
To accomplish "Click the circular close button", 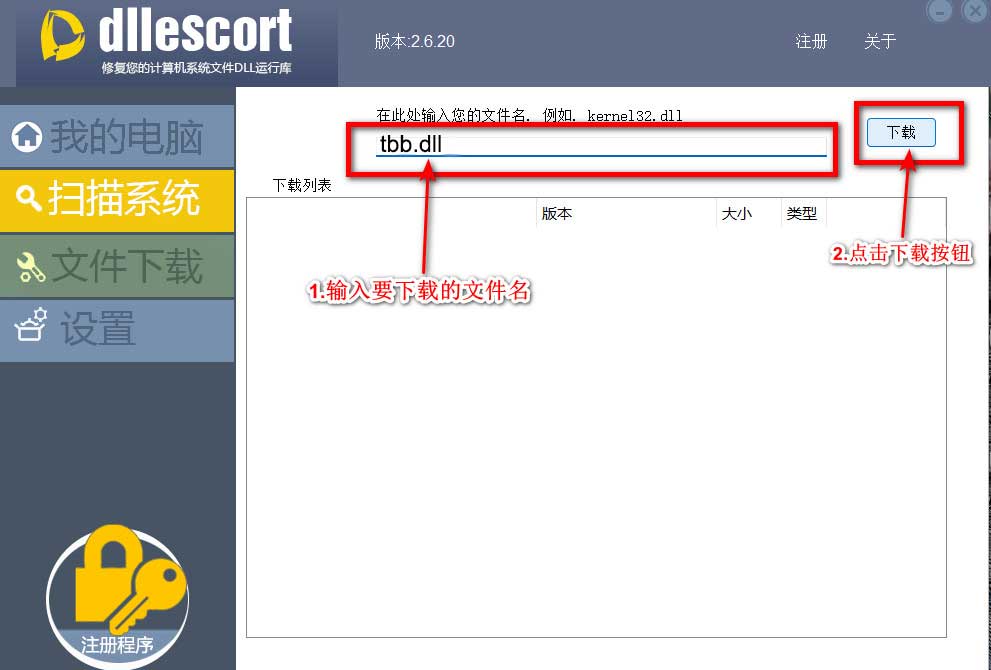I will tap(975, 11).
